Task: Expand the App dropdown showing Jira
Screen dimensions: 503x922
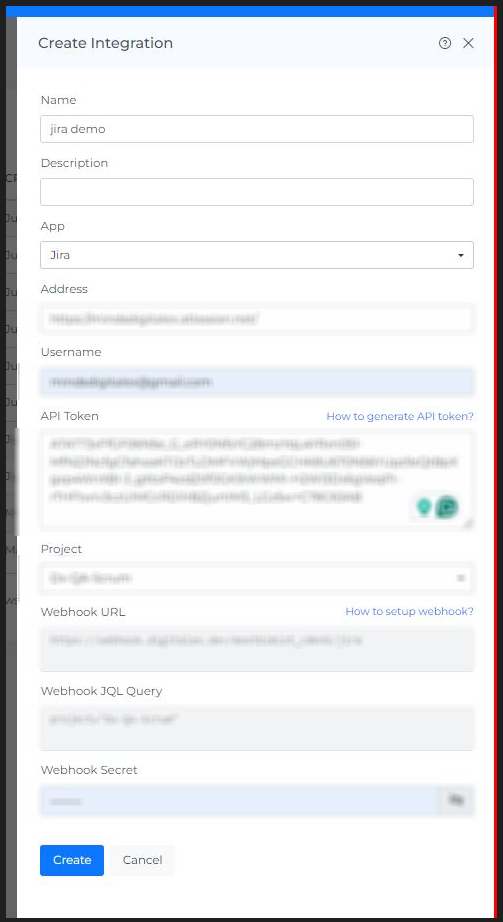Action: click(257, 255)
